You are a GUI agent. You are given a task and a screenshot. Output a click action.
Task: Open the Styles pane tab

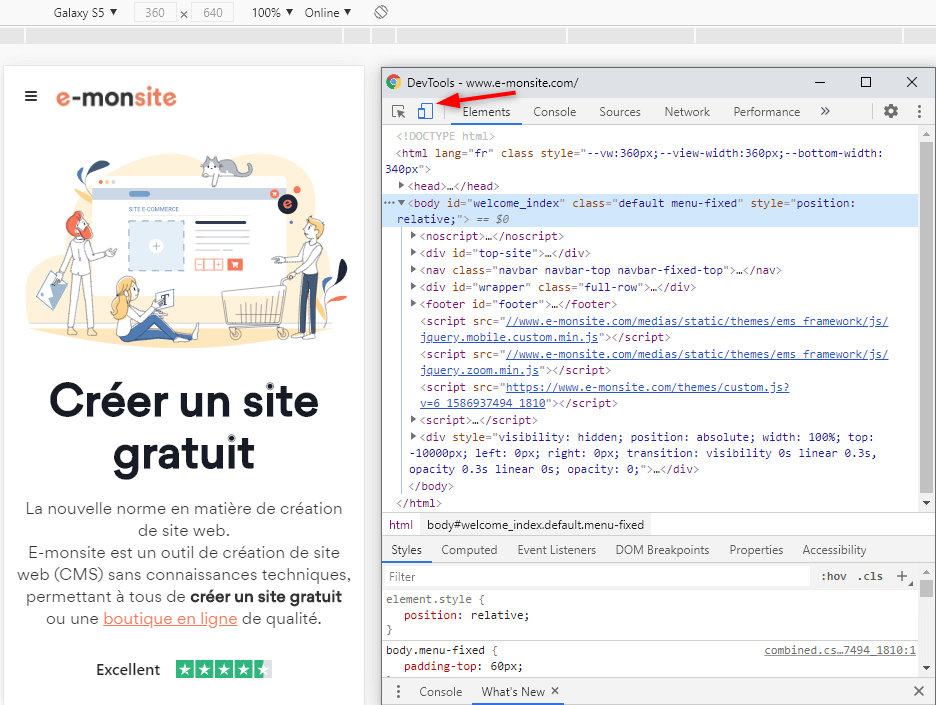pos(406,550)
